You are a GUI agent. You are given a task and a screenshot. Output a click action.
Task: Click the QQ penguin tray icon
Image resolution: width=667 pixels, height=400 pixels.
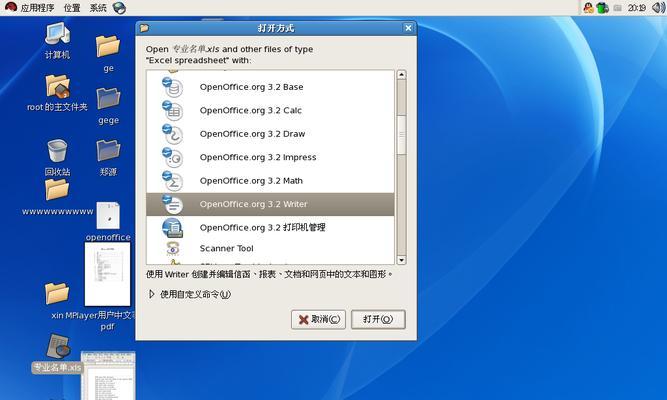coord(588,8)
